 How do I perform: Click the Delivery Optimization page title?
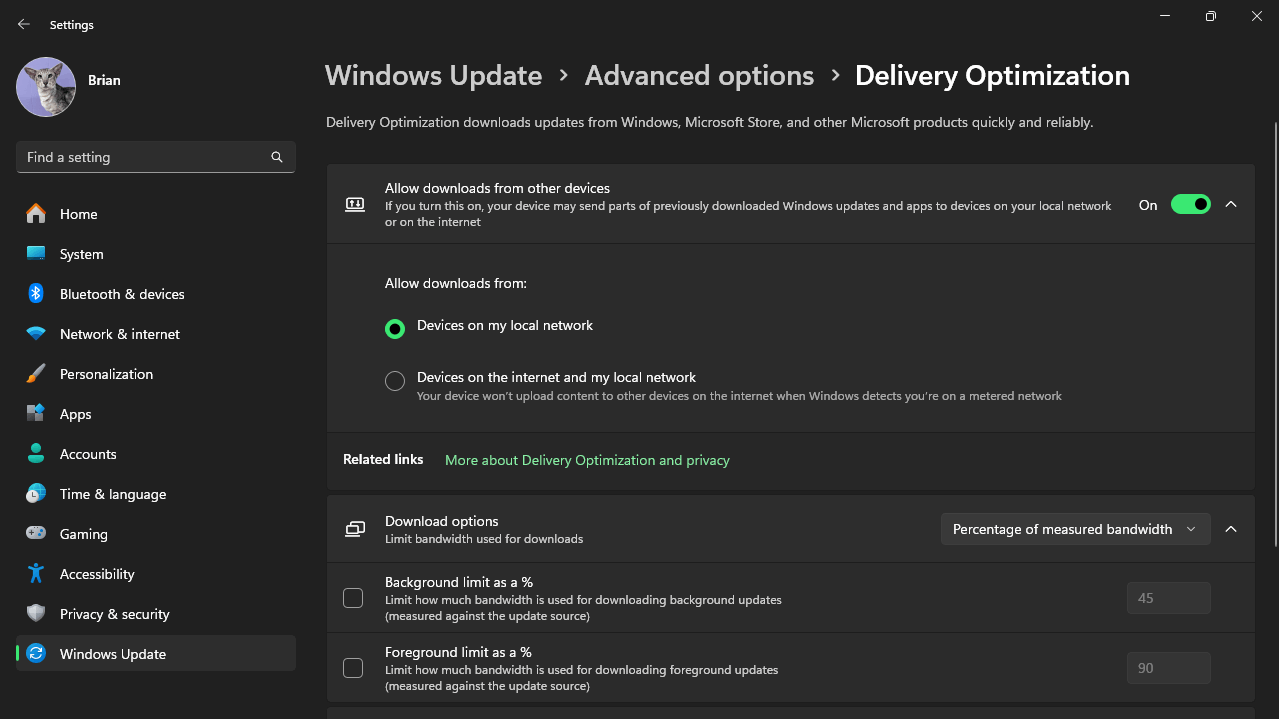click(x=992, y=76)
